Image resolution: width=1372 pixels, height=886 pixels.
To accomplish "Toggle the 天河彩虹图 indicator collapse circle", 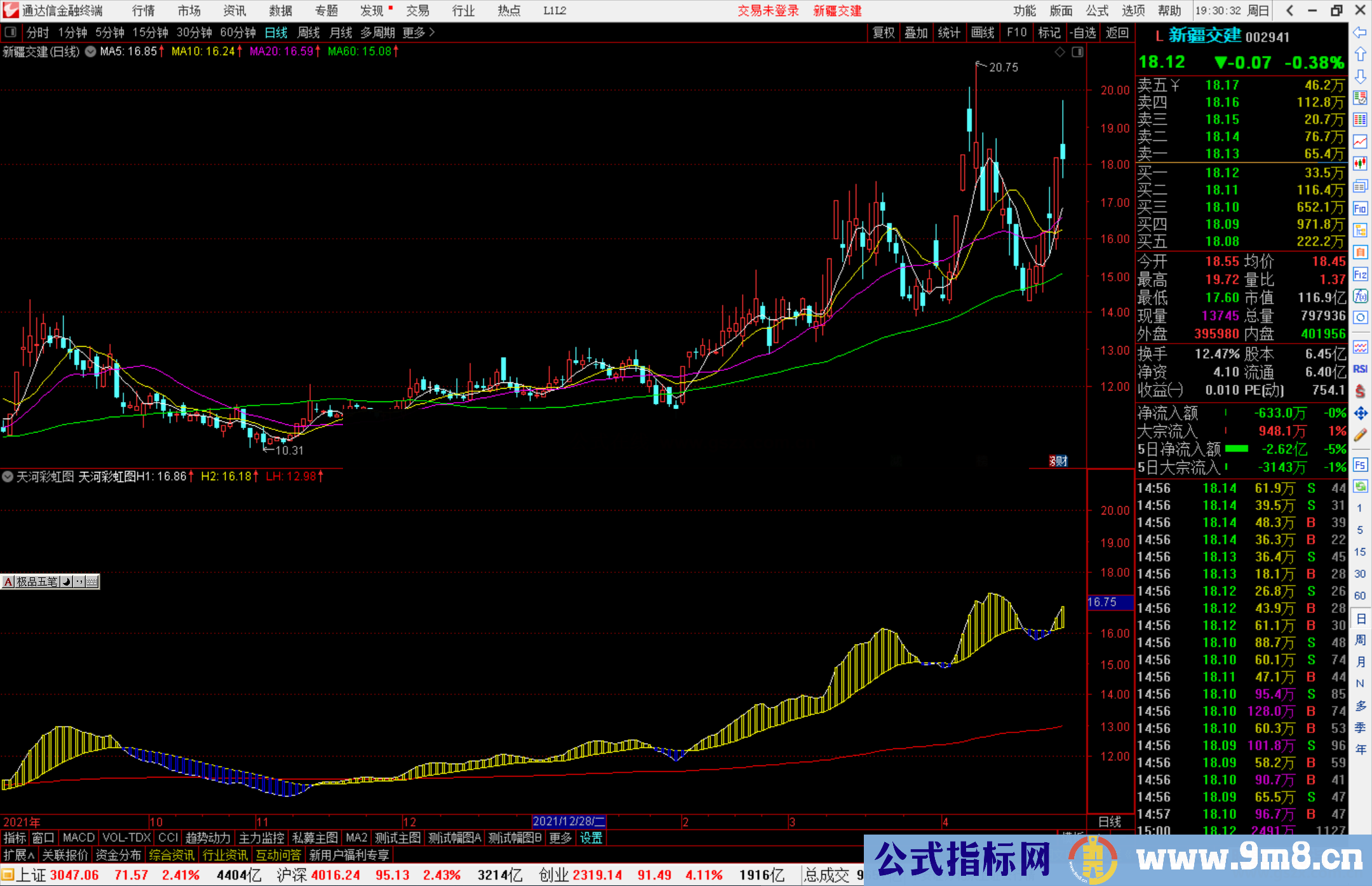I will (8, 477).
